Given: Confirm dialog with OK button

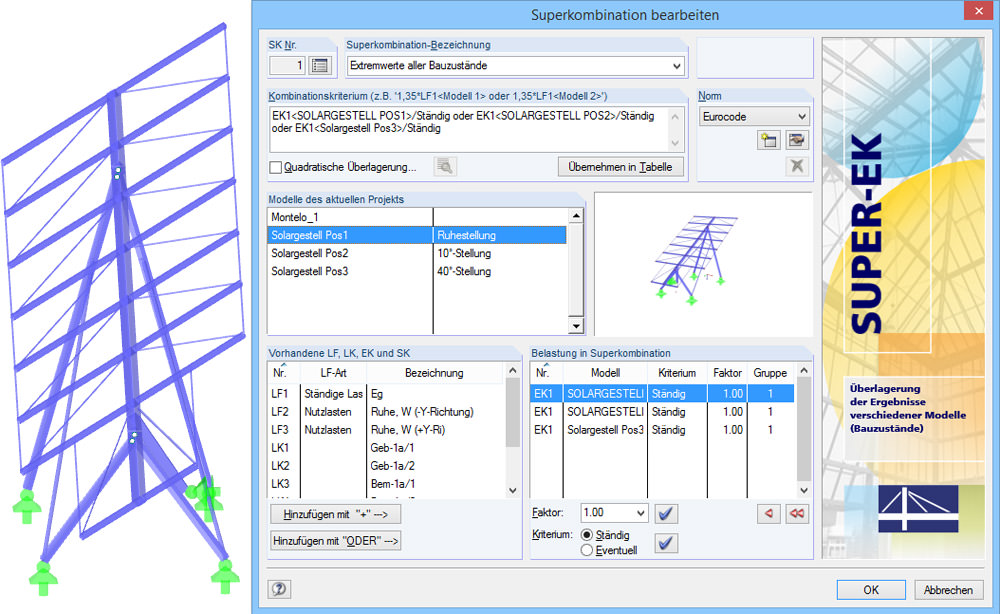Looking at the screenshot, I should 871,590.
